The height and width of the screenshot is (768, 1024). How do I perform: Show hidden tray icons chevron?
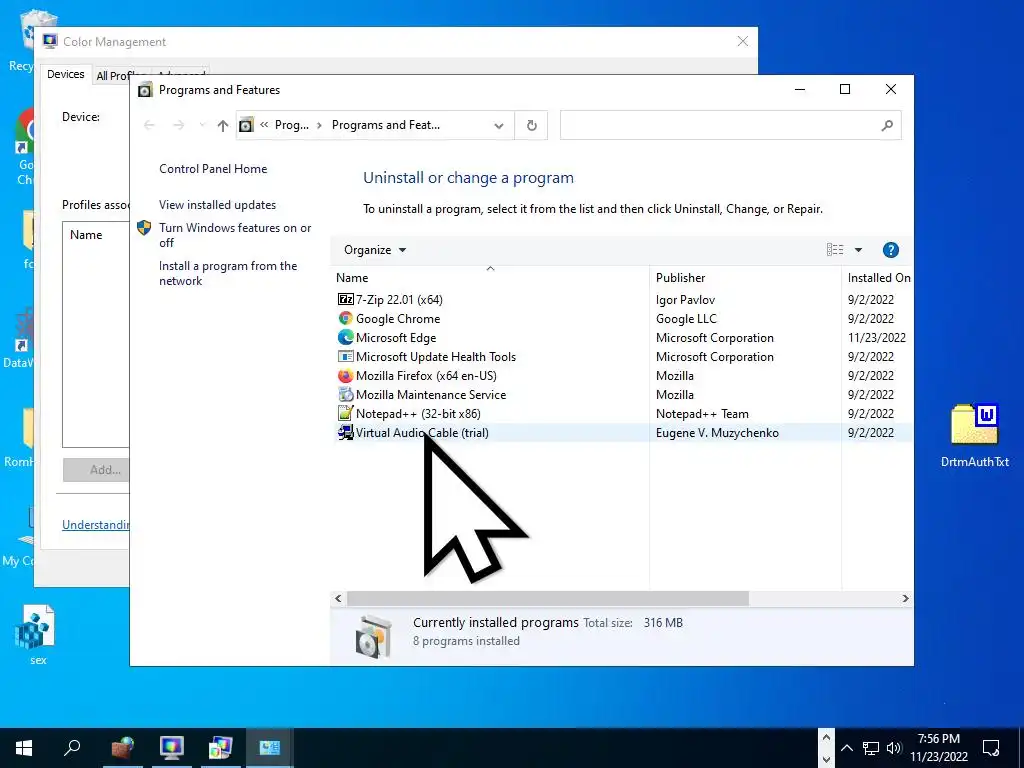pos(847,748)
